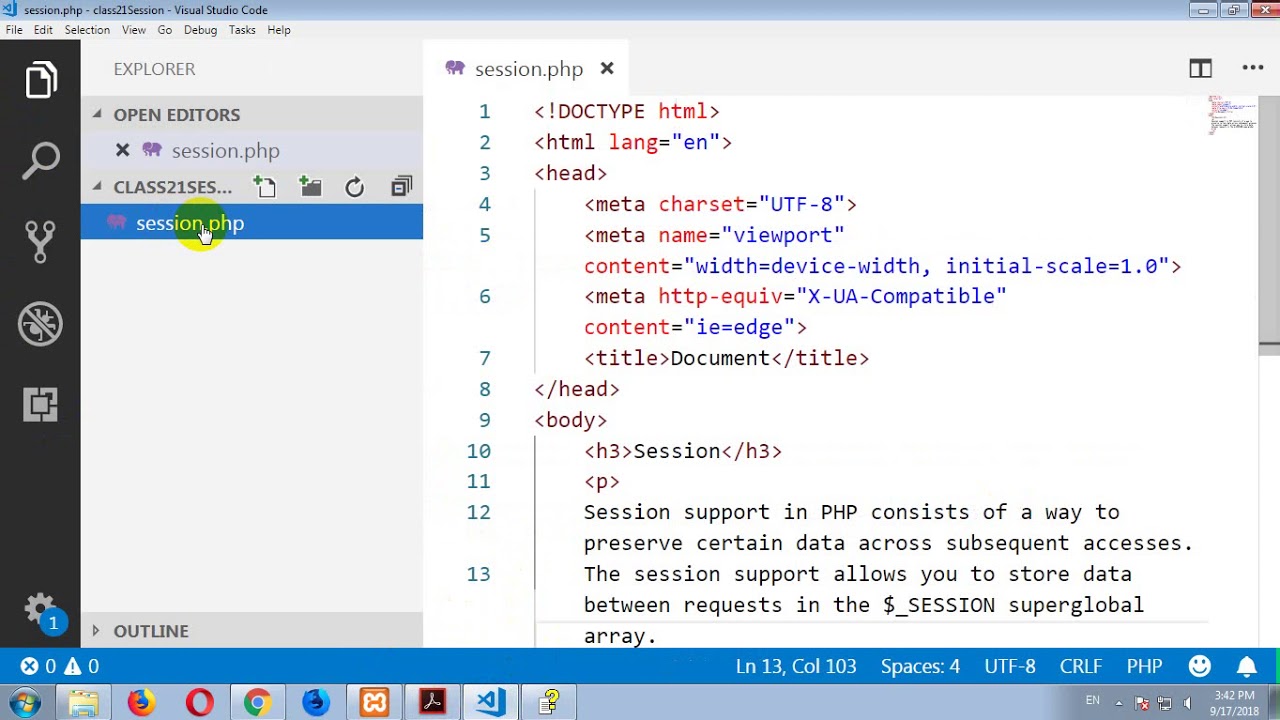The image size is (1280, 720).
Task: Split the editor to the side
Action: (x=1200, y=68)
